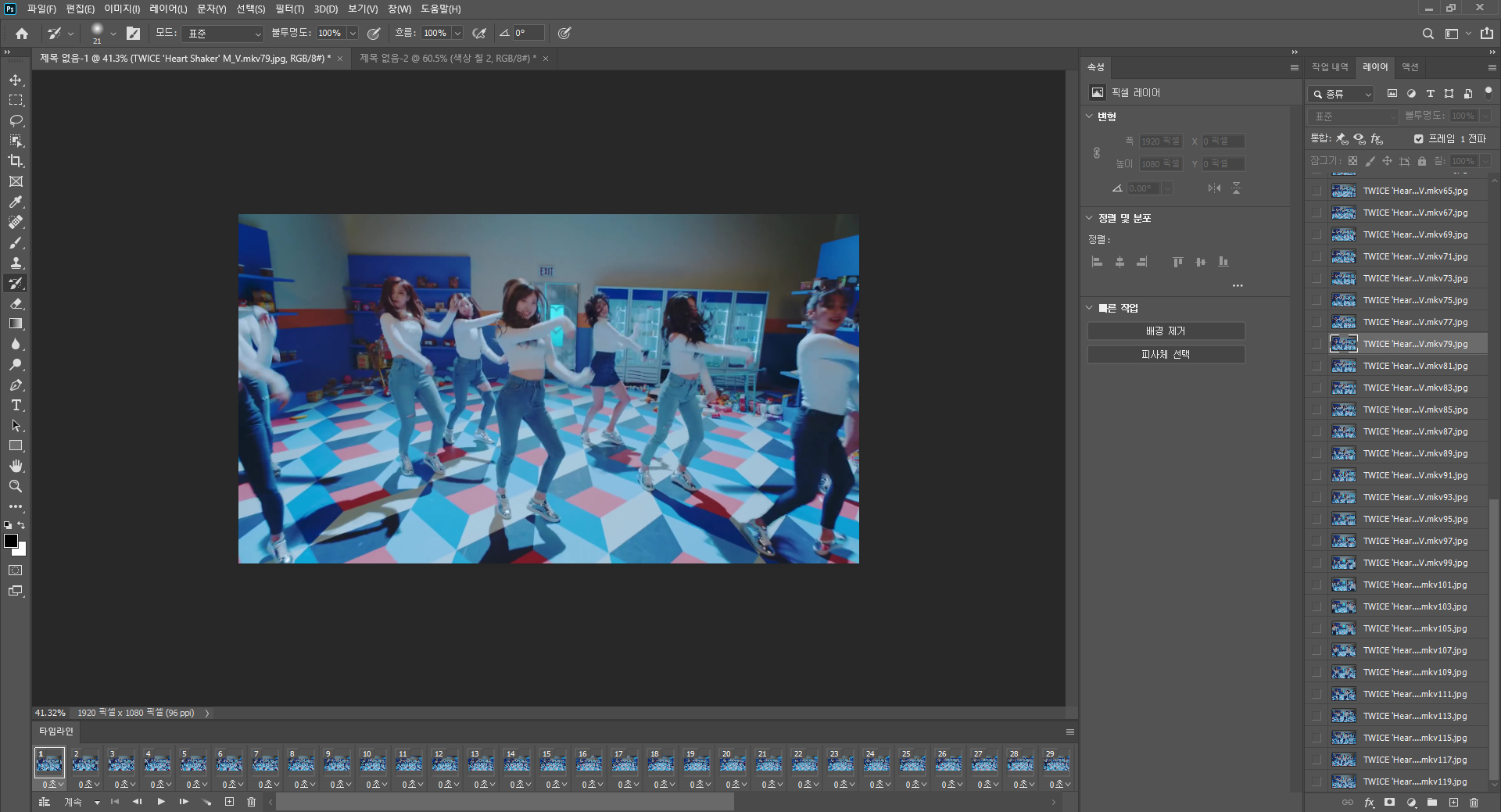Select the Eraser tool
Viewport: 1501px width, 812px height.
coord(16,303)
